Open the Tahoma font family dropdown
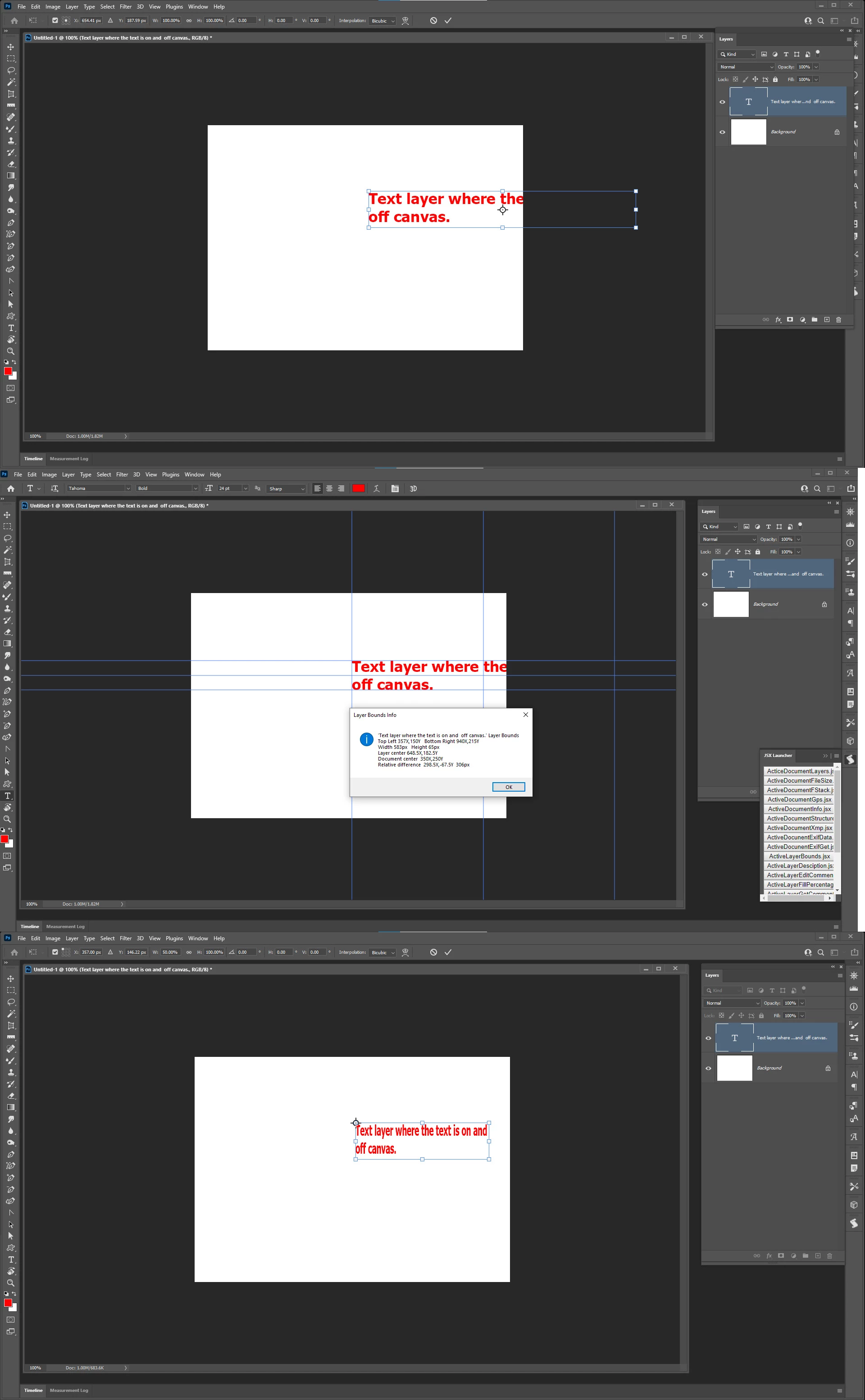Viewport: 865px width, 1400px height. point(99,488)
